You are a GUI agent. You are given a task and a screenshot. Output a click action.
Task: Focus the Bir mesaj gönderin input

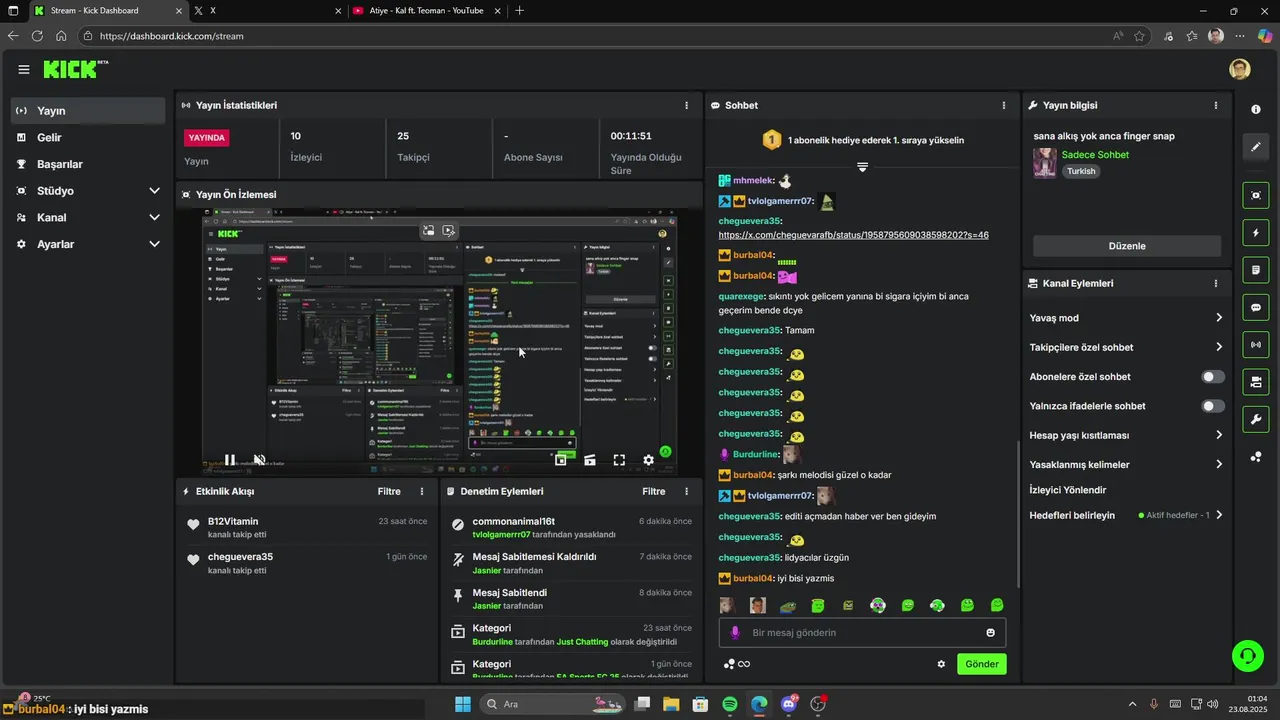pos(862,633)
